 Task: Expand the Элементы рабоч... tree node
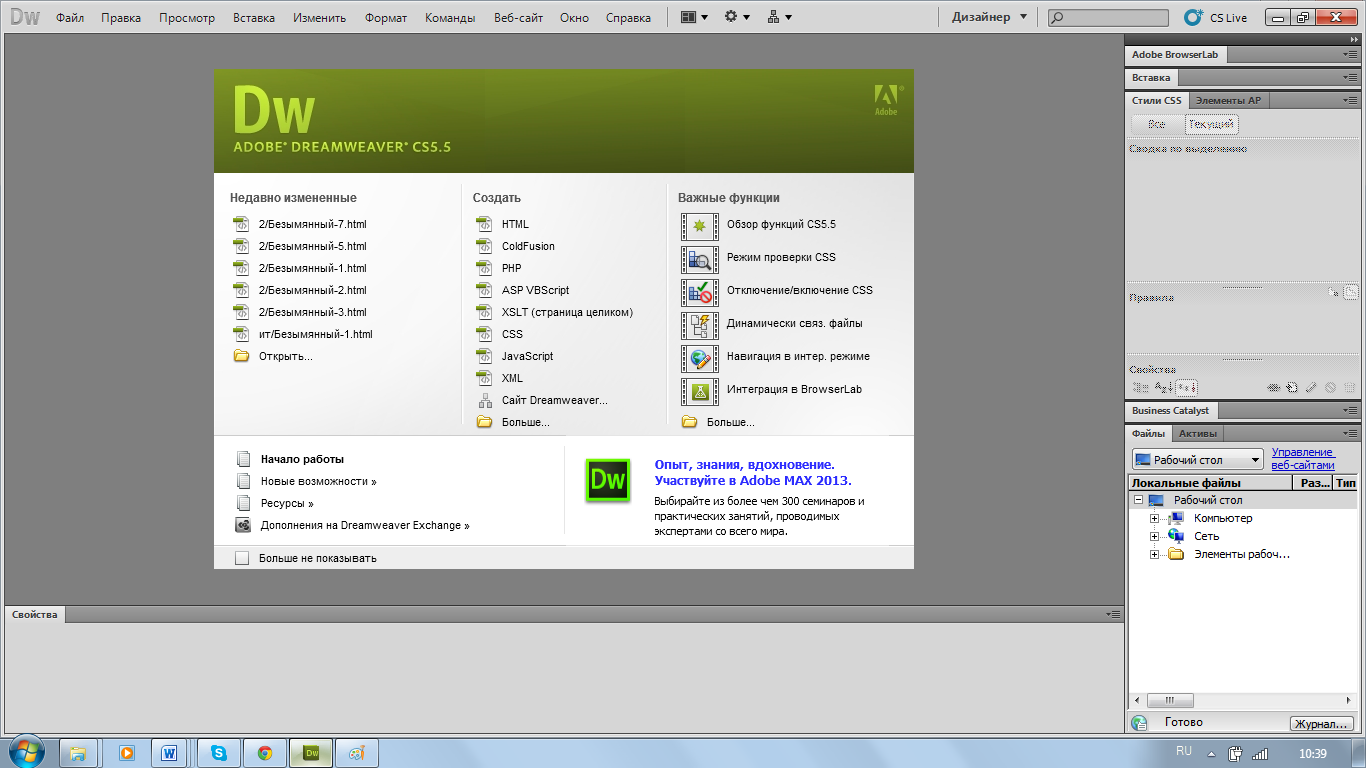coord(1154,554)
